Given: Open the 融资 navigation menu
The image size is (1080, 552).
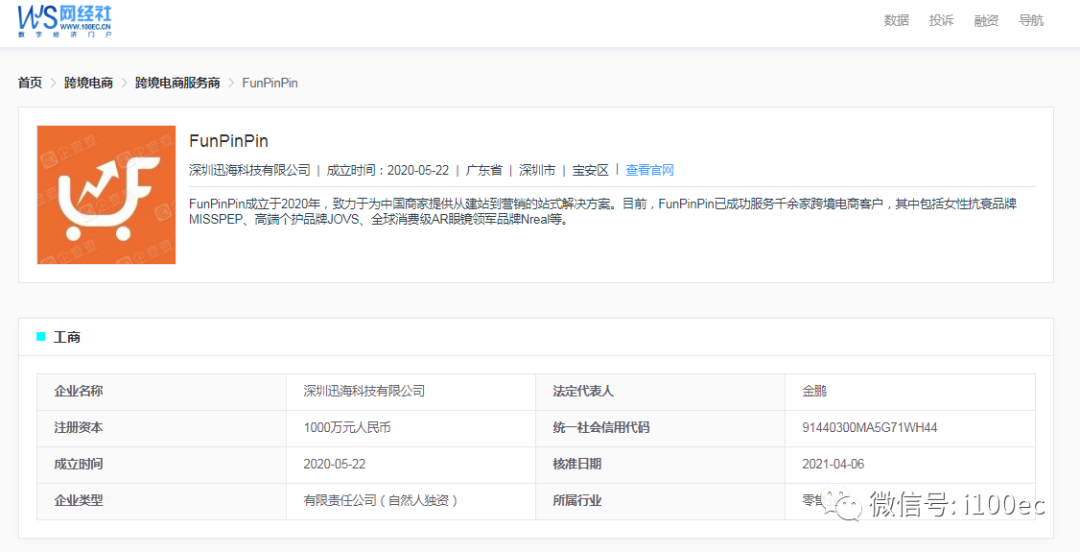Looking at the screenshot, I should pyautogui.click(x=986, y=20).
